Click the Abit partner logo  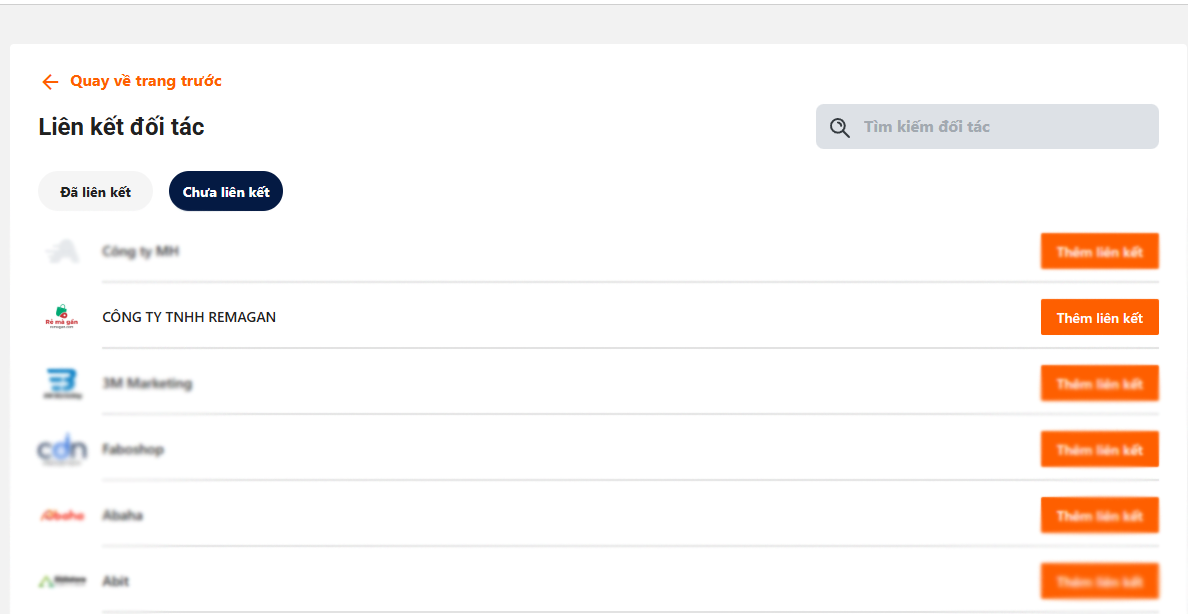click(x=62, y=581)
